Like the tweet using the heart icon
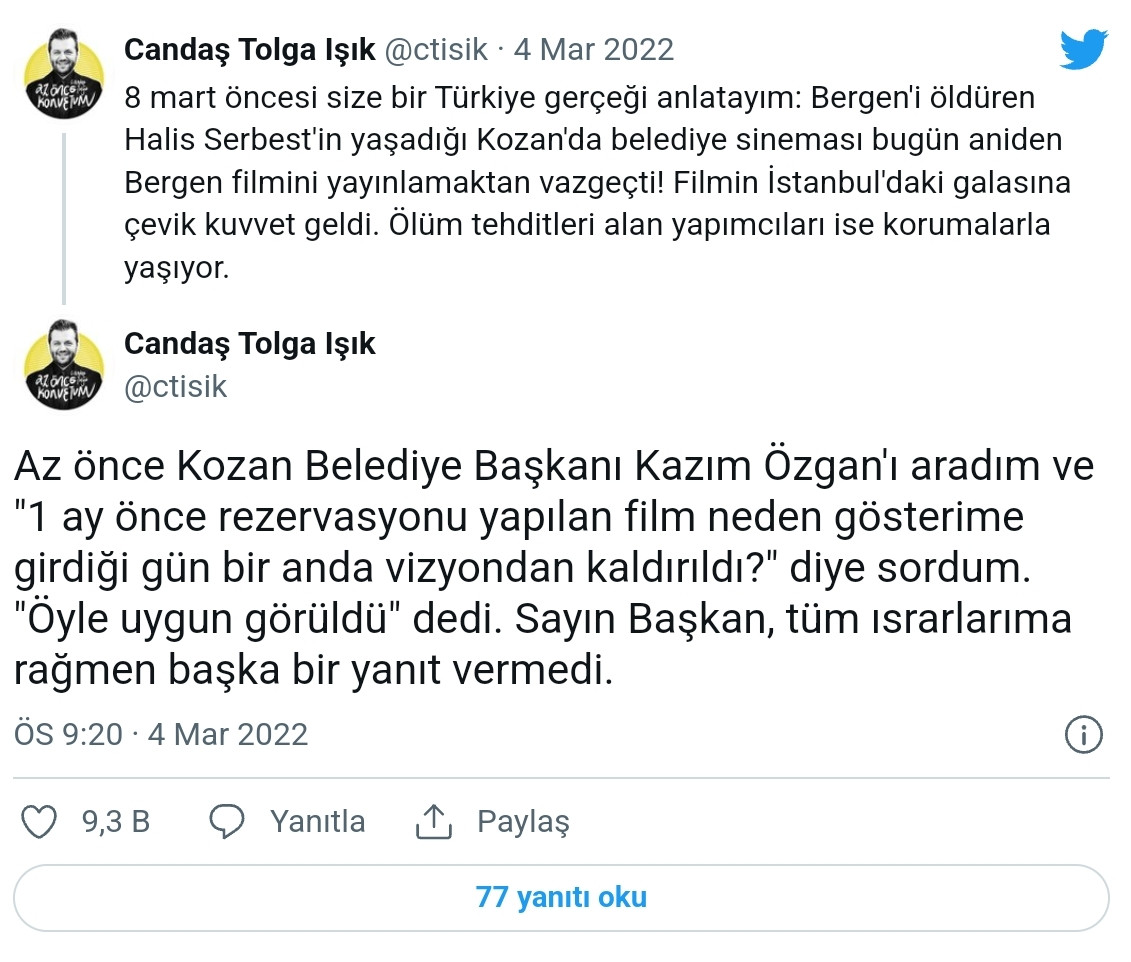The height and width of the screenshot is (962, 1131). coord(39,822)
